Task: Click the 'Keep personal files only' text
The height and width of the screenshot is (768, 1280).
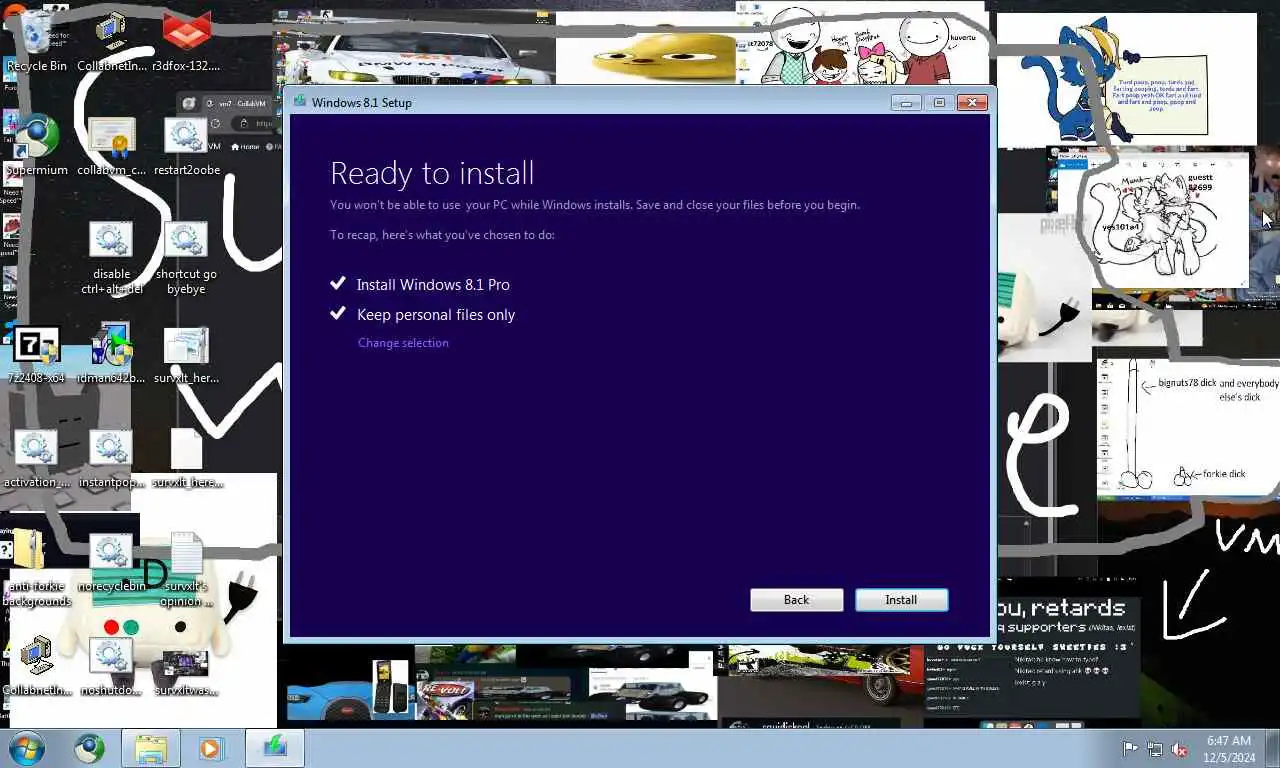Action: (x=436, y=314)
